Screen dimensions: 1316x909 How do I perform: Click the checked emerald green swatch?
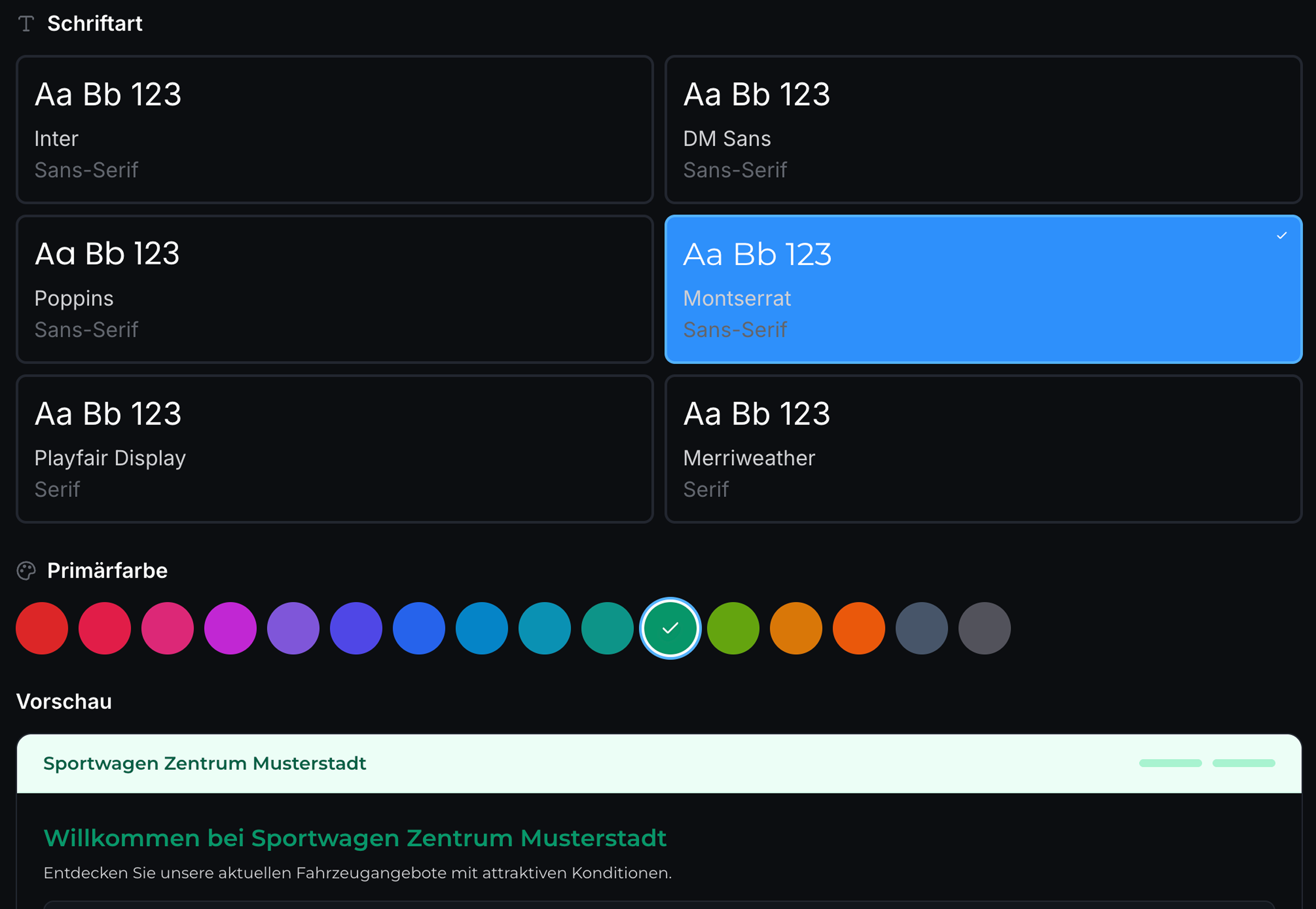tap(670, 628)
